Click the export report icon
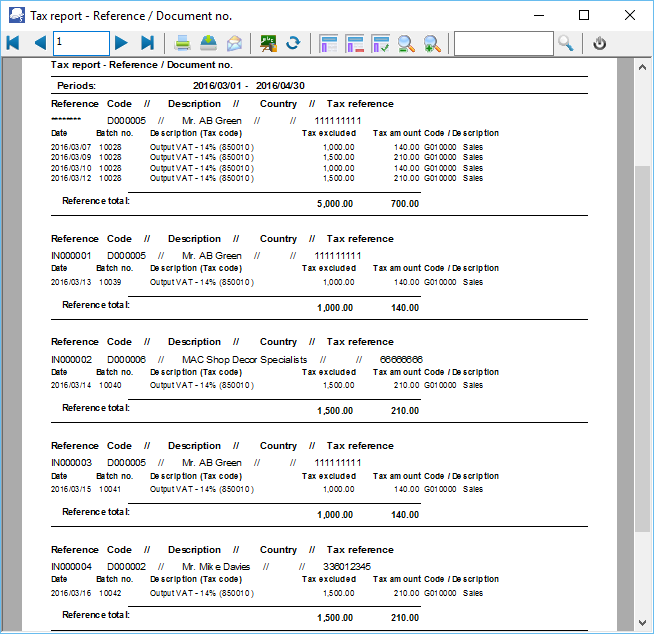654x634 pixels. [208, 43]
